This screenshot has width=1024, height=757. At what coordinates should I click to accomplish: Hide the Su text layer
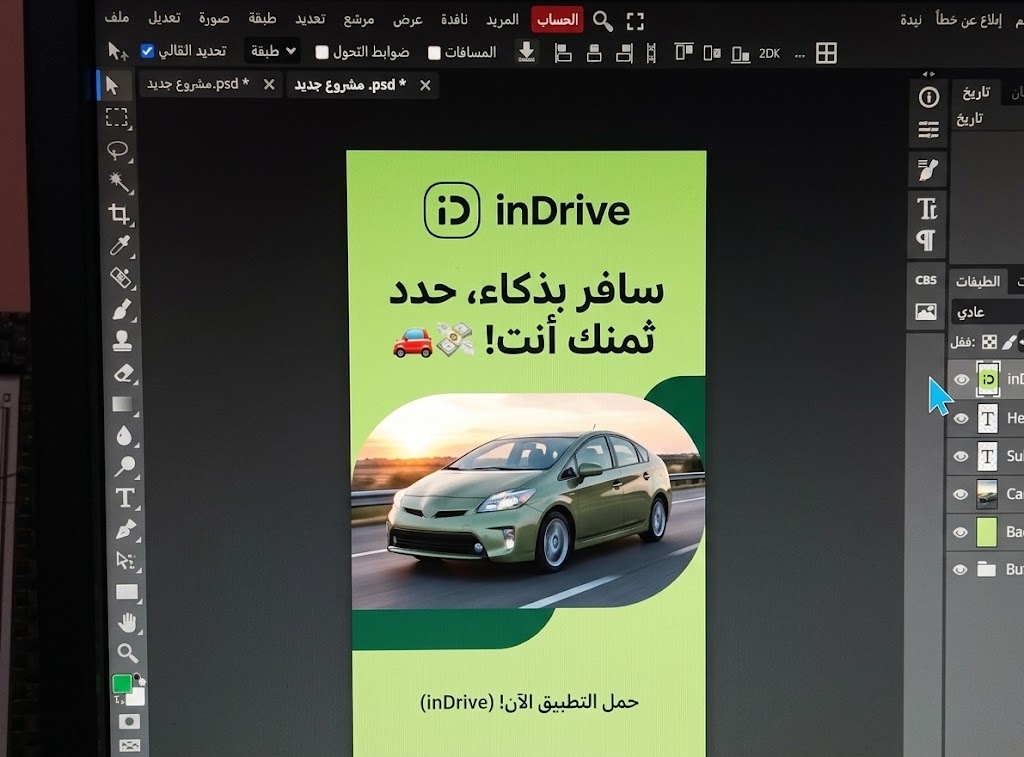coord(960,456)
